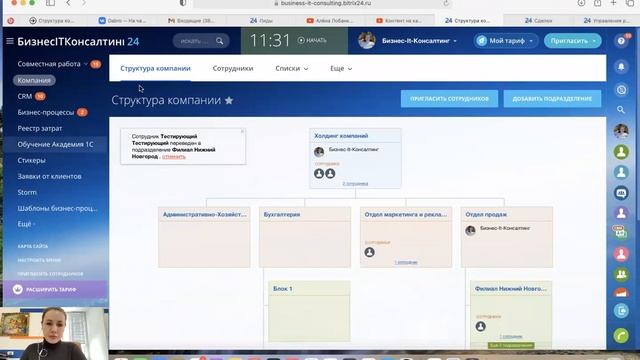
Task: Open Обучение Академия 1С item
Action: point(55,144)
